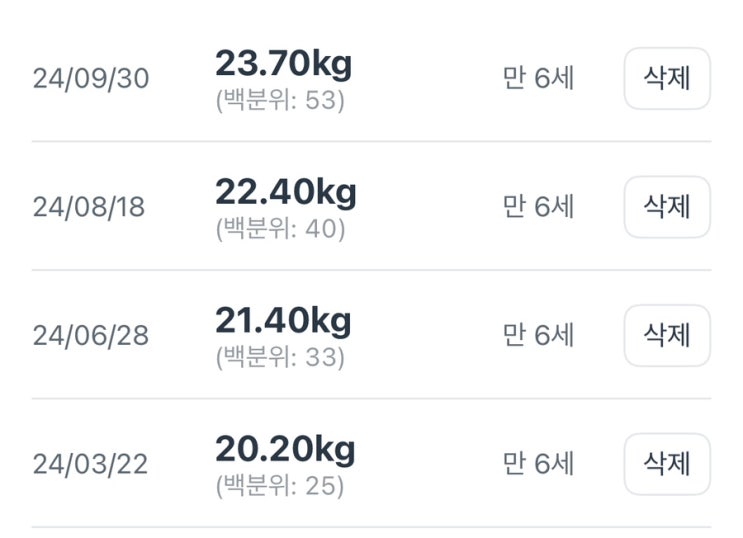Tap the 백분위: 40 percentile text
Screen dimensions: 743x538
tap(281, 229)
